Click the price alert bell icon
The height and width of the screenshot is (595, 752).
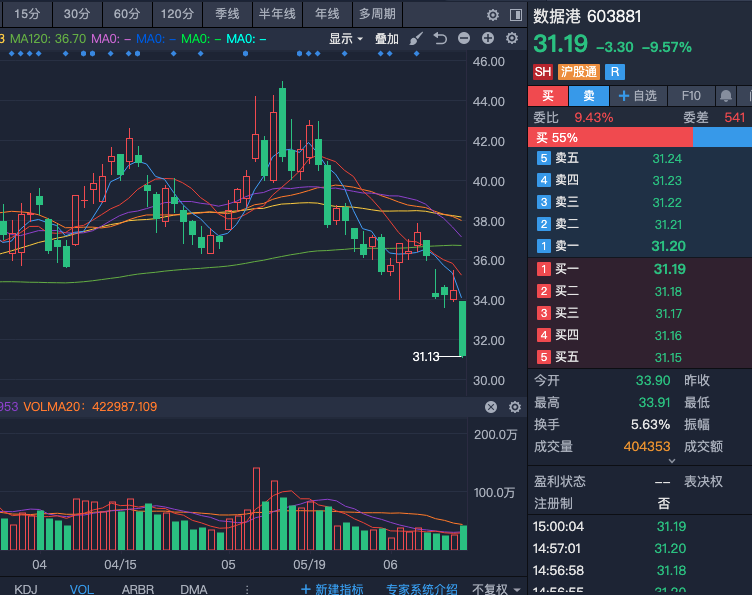point(726,96)
